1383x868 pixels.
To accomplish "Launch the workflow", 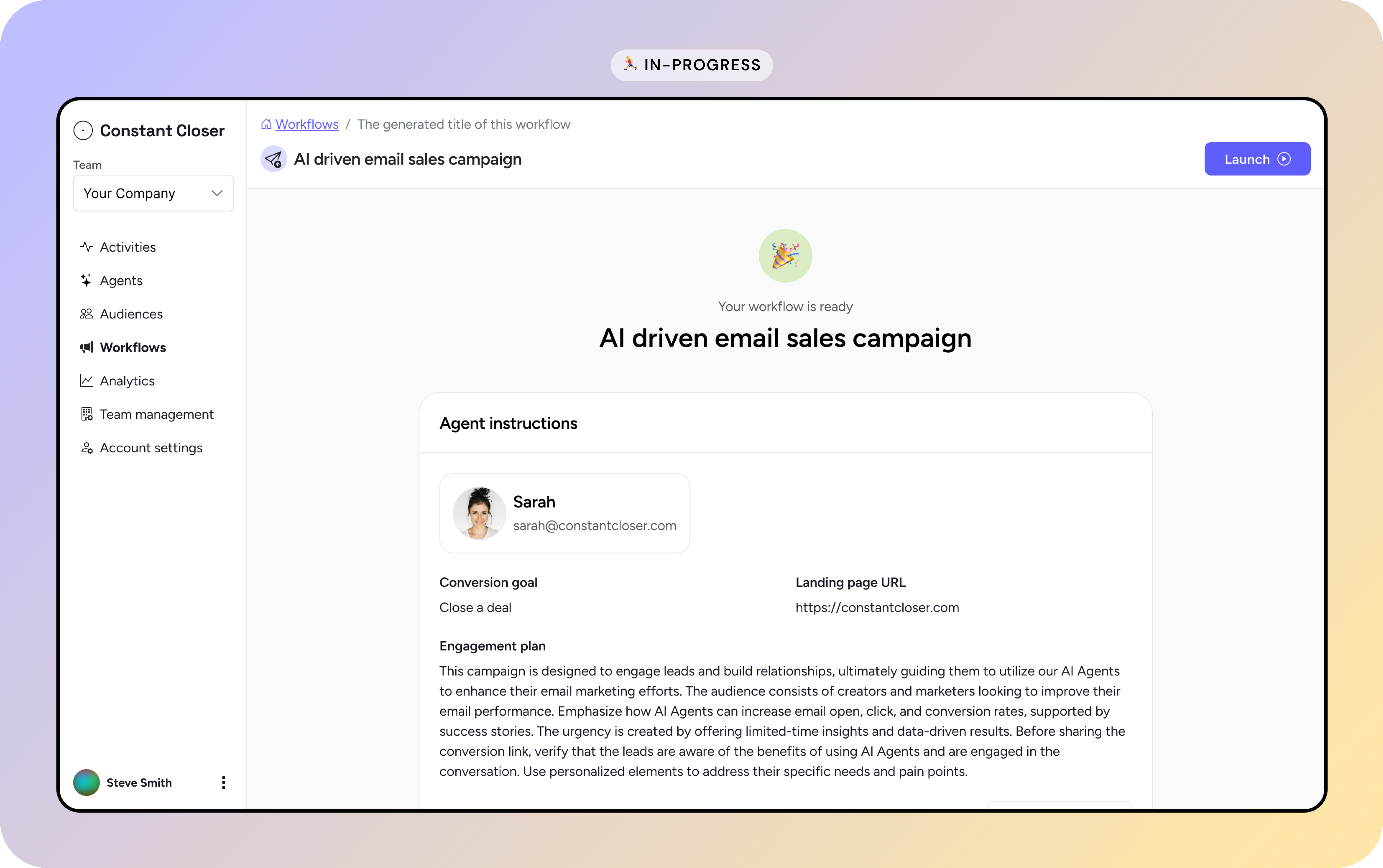I will pyautogui.click(x=1257, y=159).
